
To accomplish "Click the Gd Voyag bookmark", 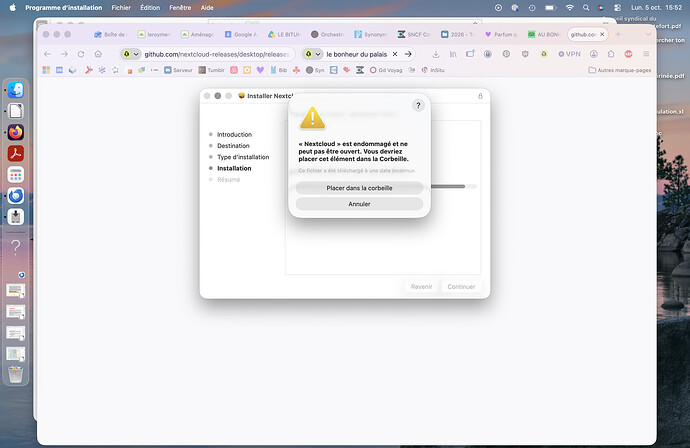I will click(x=386, y=70).
